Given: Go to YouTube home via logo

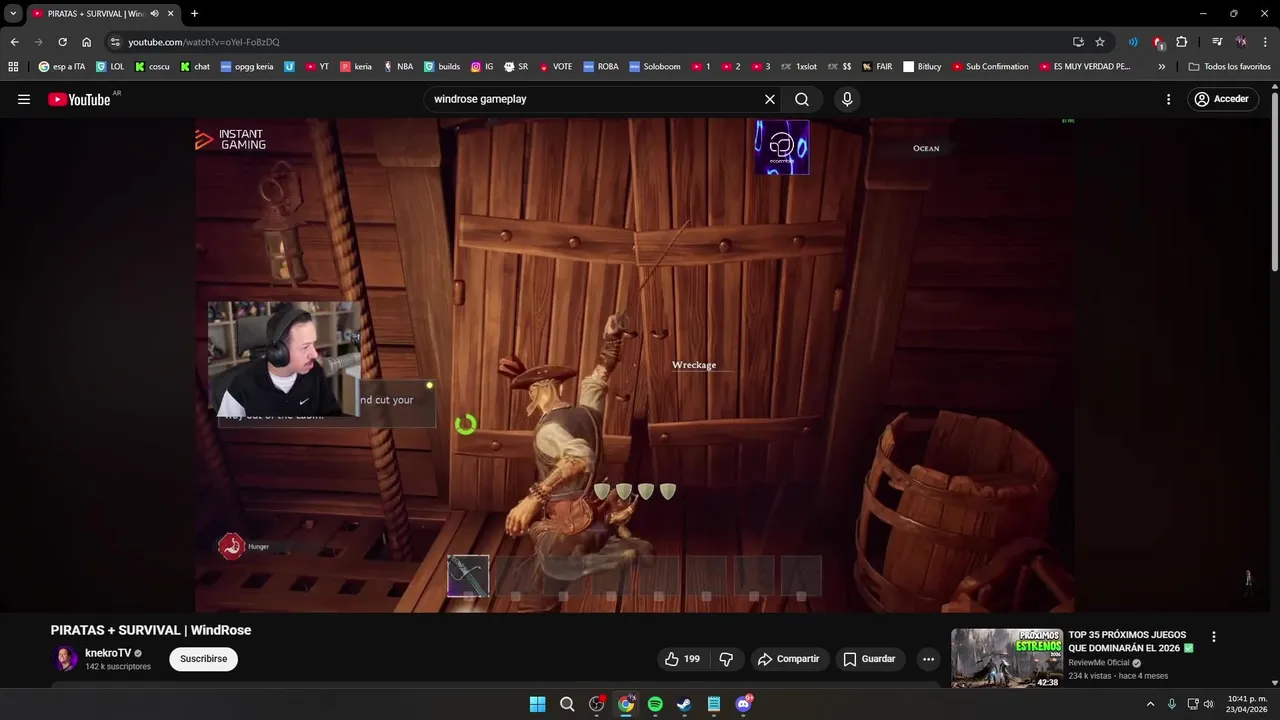Looking at the screenshot, I should [x=79, y=99].
